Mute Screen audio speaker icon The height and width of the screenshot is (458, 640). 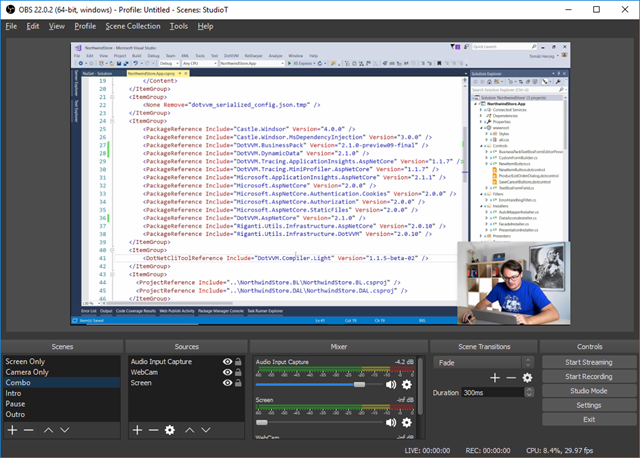point(391,422)
